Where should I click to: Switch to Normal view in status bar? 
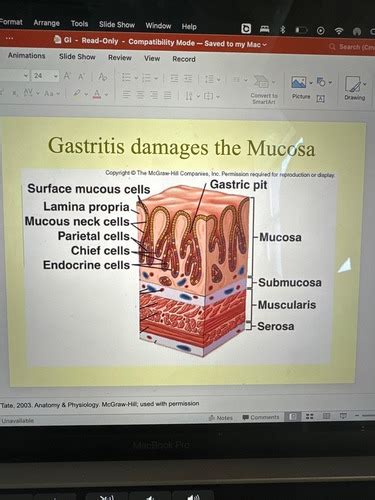pyautogui.click(x=293, y=416)
